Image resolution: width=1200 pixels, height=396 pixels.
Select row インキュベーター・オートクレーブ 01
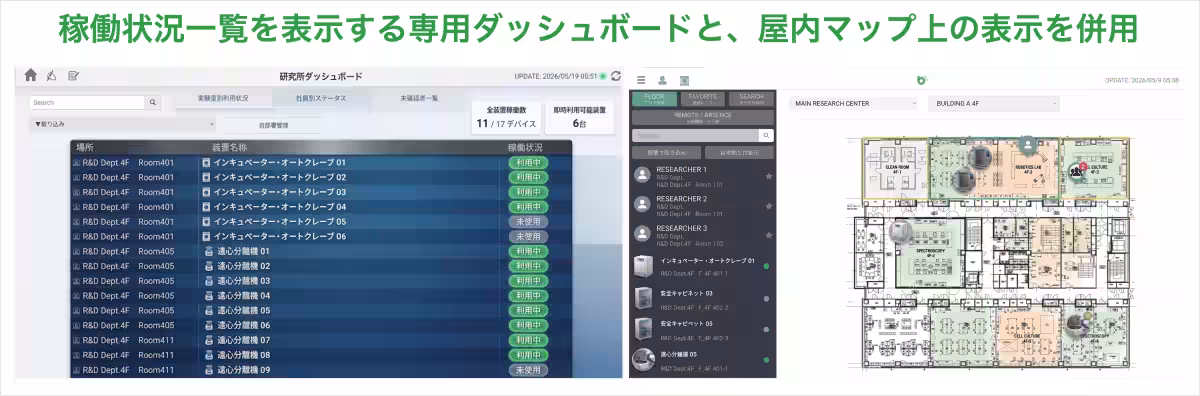321,162
